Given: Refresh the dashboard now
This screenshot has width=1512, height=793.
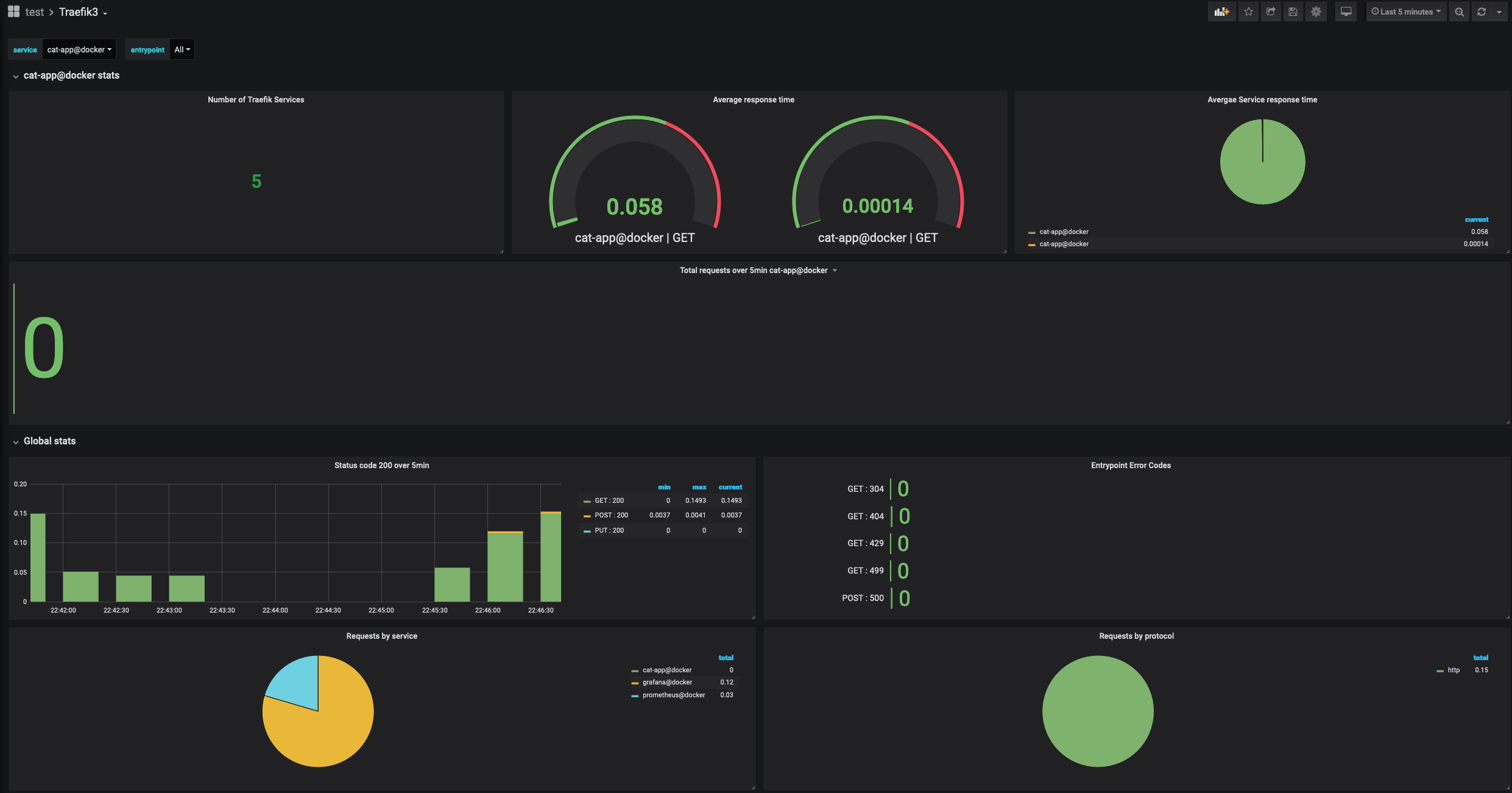Looking at the screenshot, I should click(1482, 12).
